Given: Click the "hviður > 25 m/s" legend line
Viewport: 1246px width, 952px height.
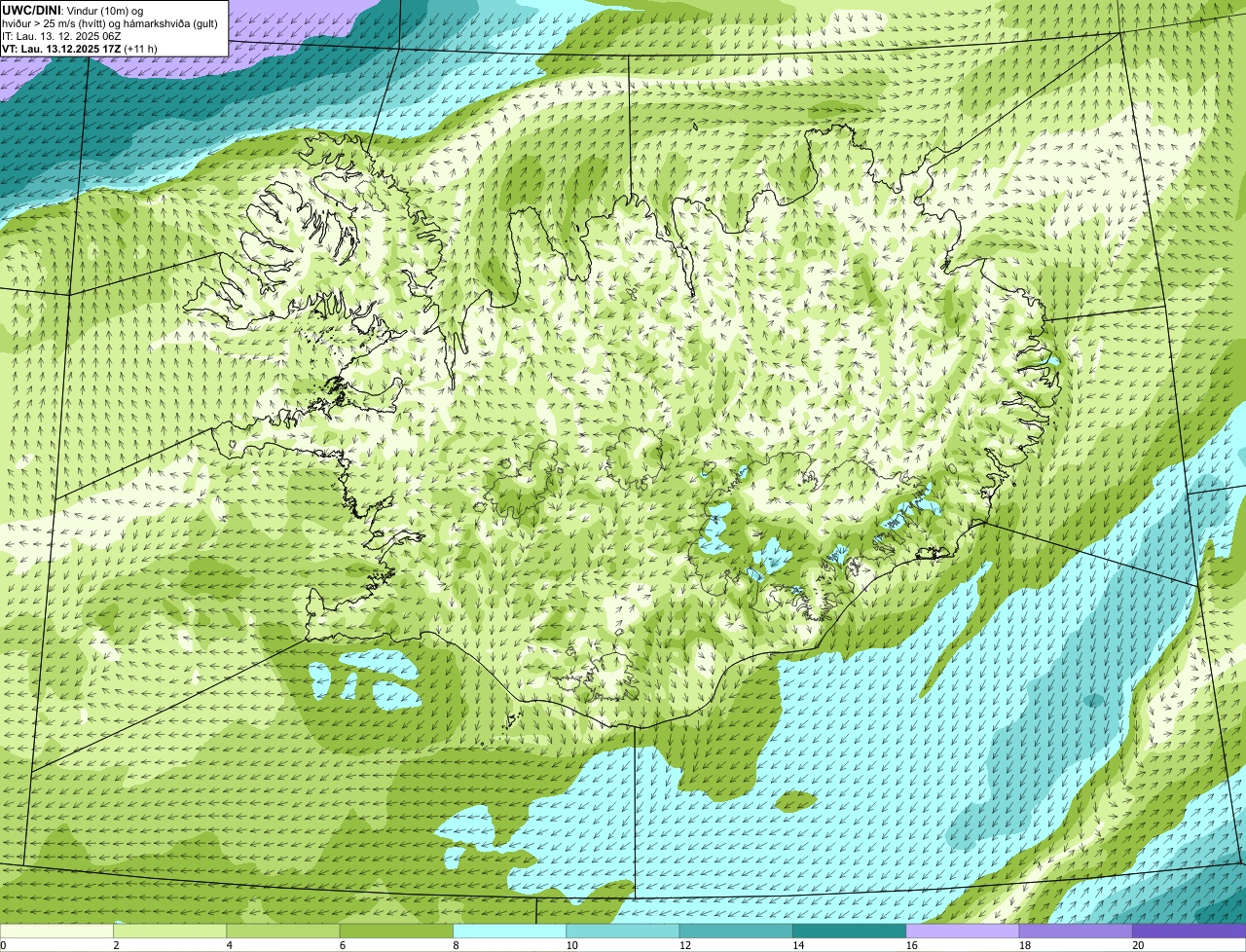Looking at the screenshot, I should tap(110, 22).
